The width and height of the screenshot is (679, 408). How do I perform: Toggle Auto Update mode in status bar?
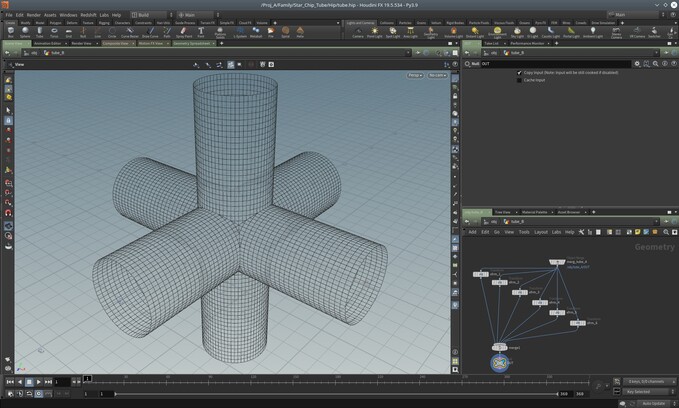pyautogui.click(x=653, y=403)
